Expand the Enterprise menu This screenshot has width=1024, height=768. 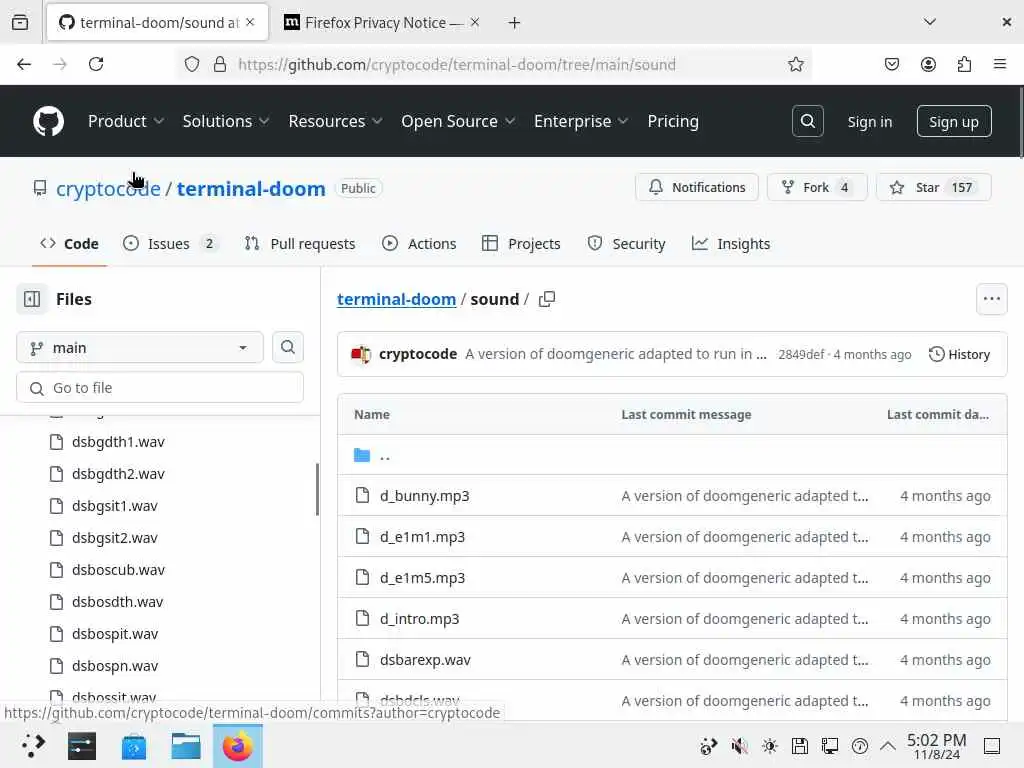(581, 121)
